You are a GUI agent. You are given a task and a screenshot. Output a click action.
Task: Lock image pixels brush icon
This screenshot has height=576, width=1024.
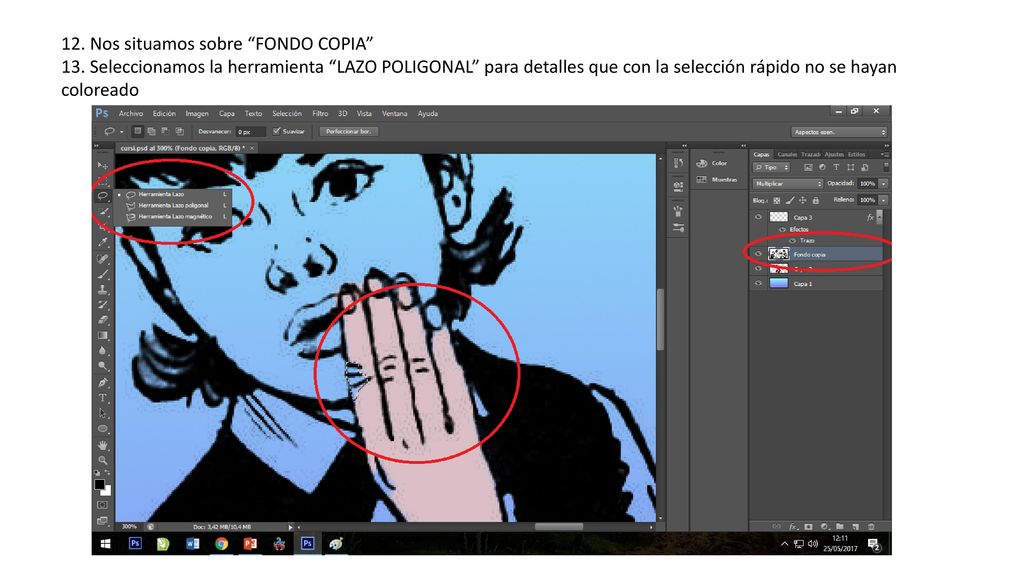pyautogui.click(x=790, y=200)
